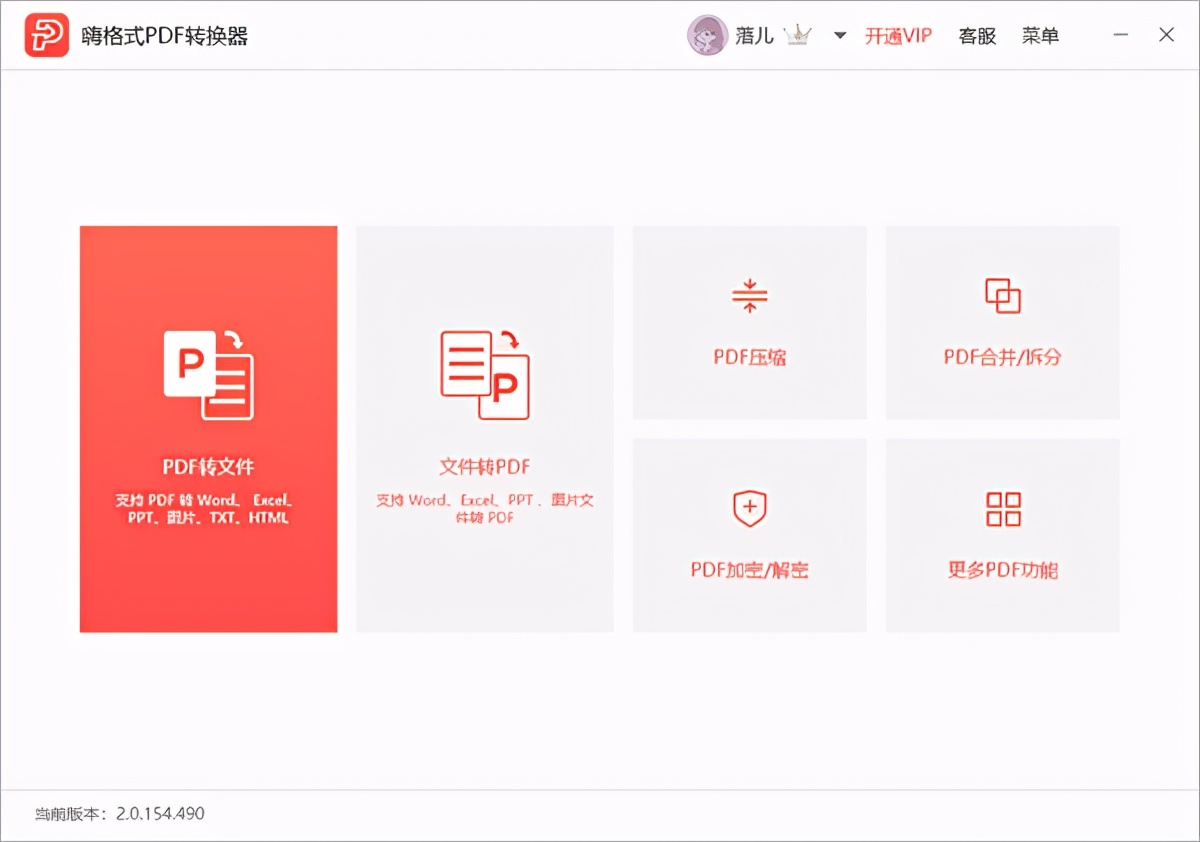Open the 客服 customer service panel
Image resolution: width=1200 pixels, height=842 pixels.
[x=977, y=35]
